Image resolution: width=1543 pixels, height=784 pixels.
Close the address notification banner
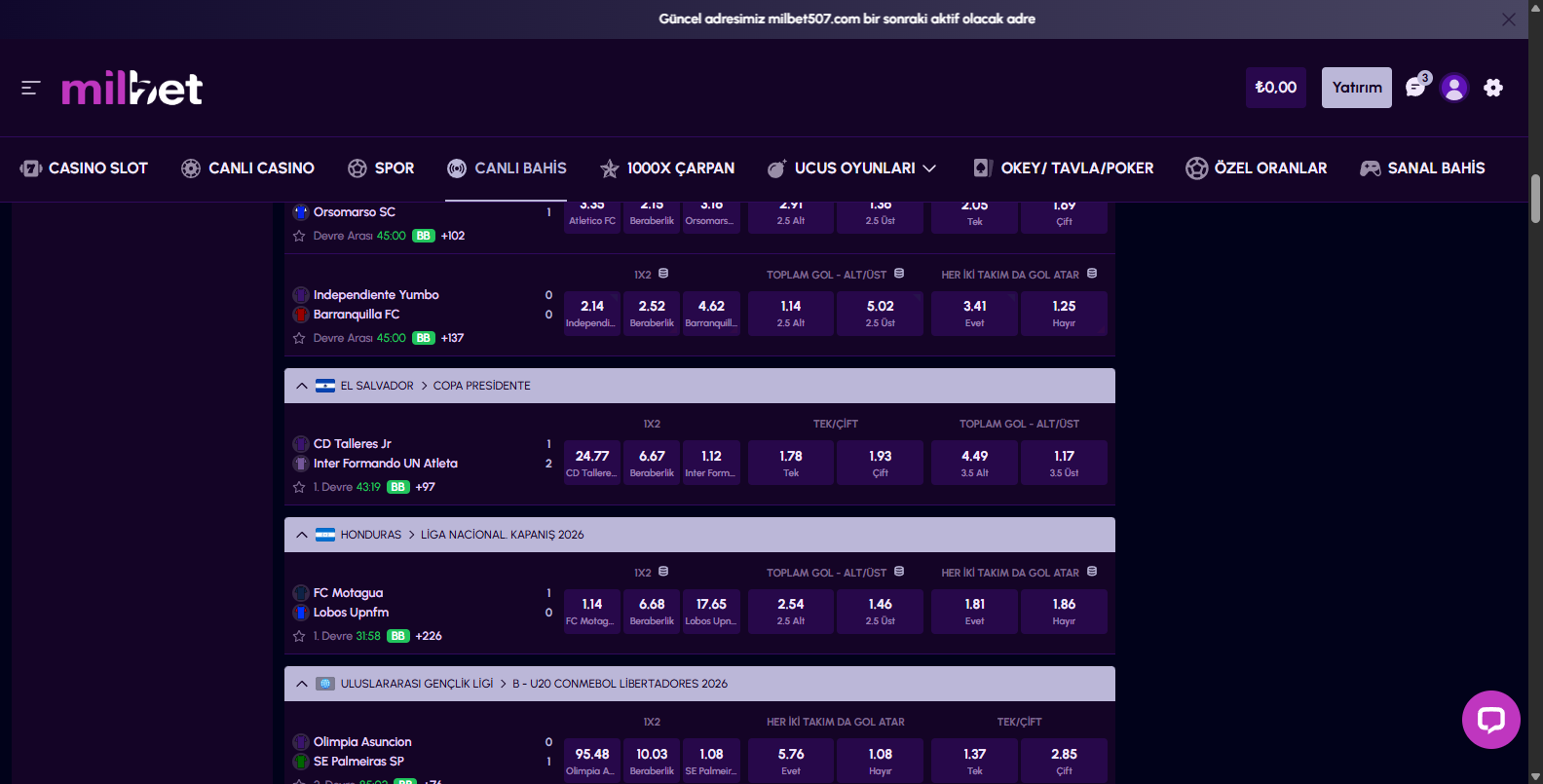[1509, 19]
